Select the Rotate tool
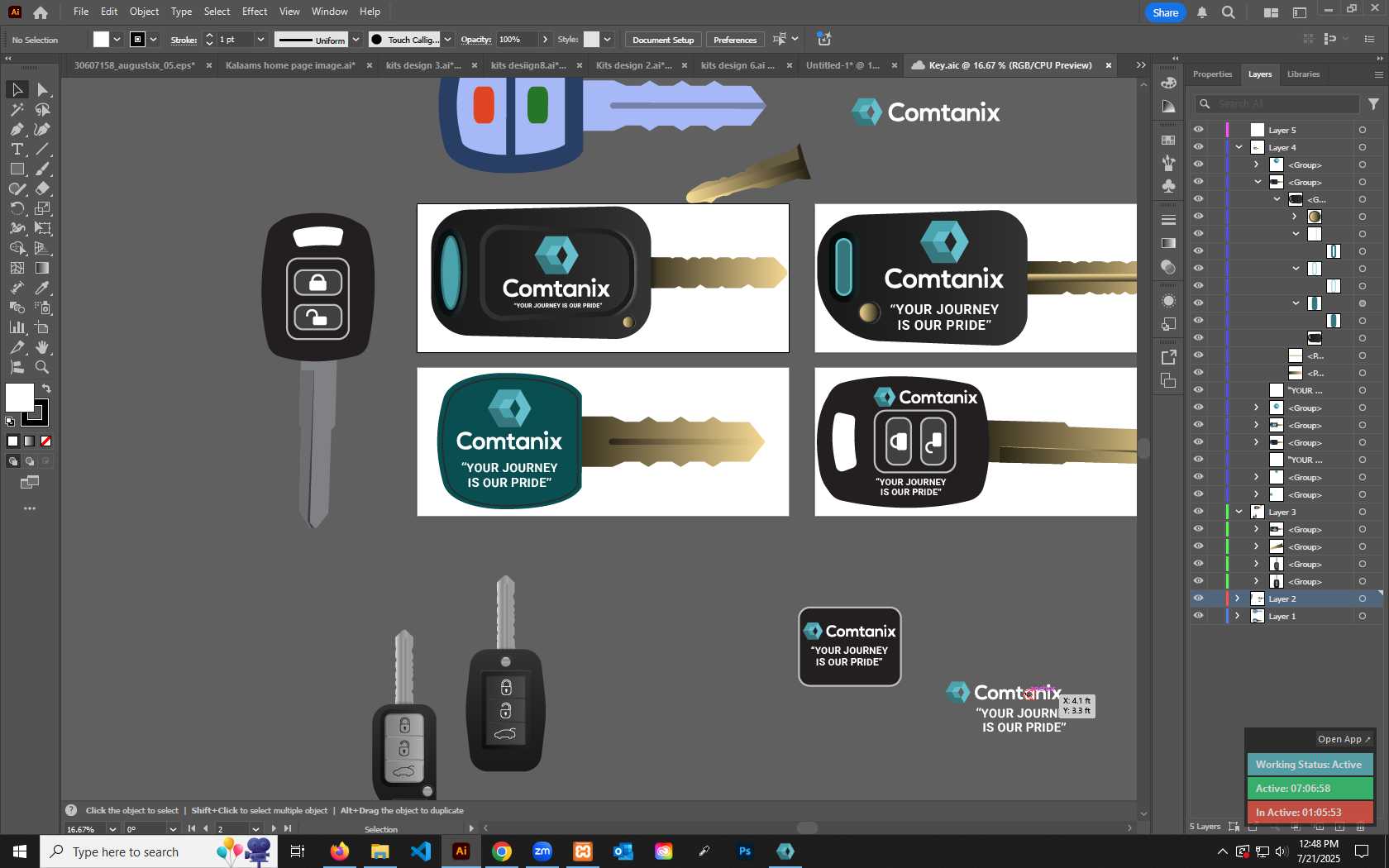1389x868 pixels. (x=17, y=208)
